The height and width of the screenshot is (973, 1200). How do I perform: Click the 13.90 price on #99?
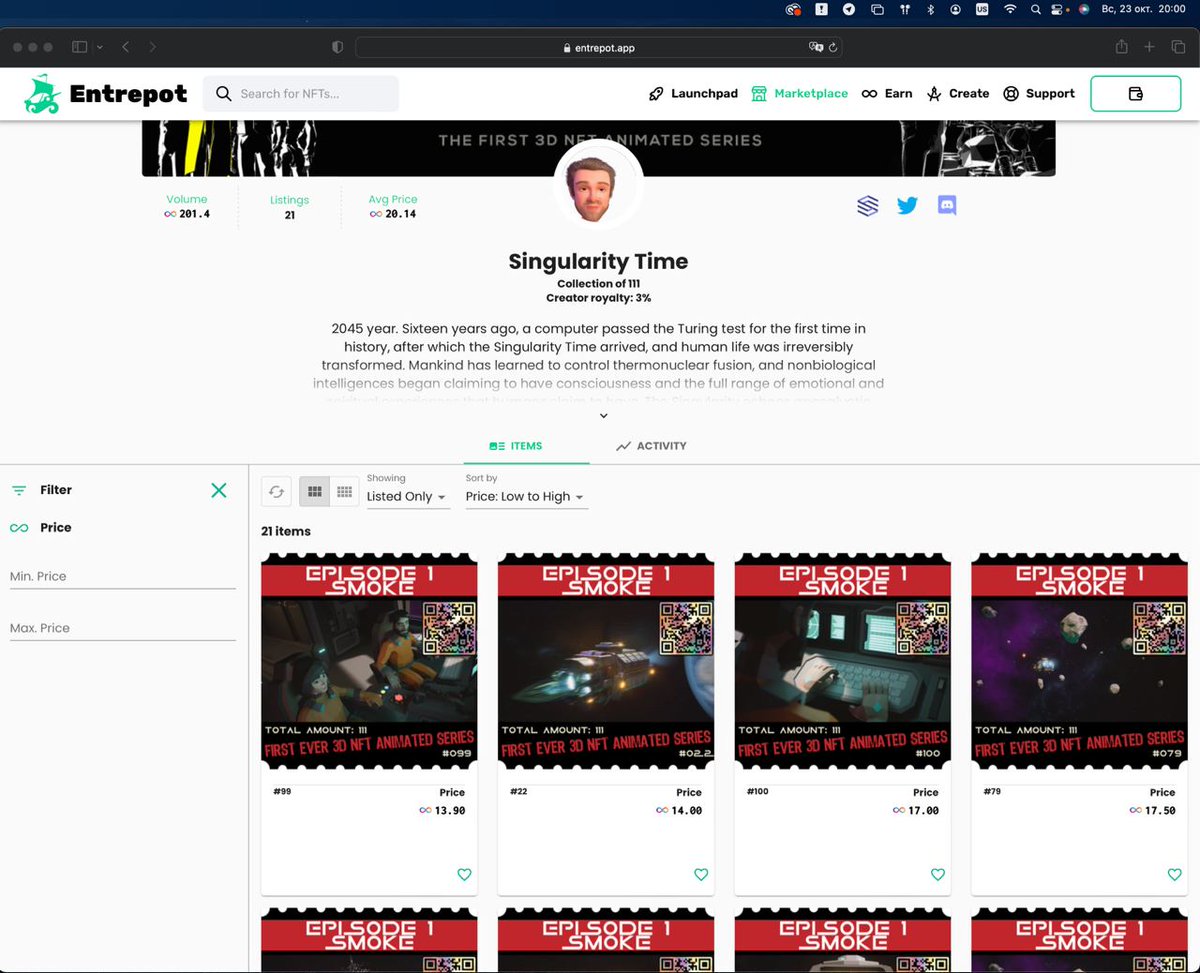click(442, 810)
